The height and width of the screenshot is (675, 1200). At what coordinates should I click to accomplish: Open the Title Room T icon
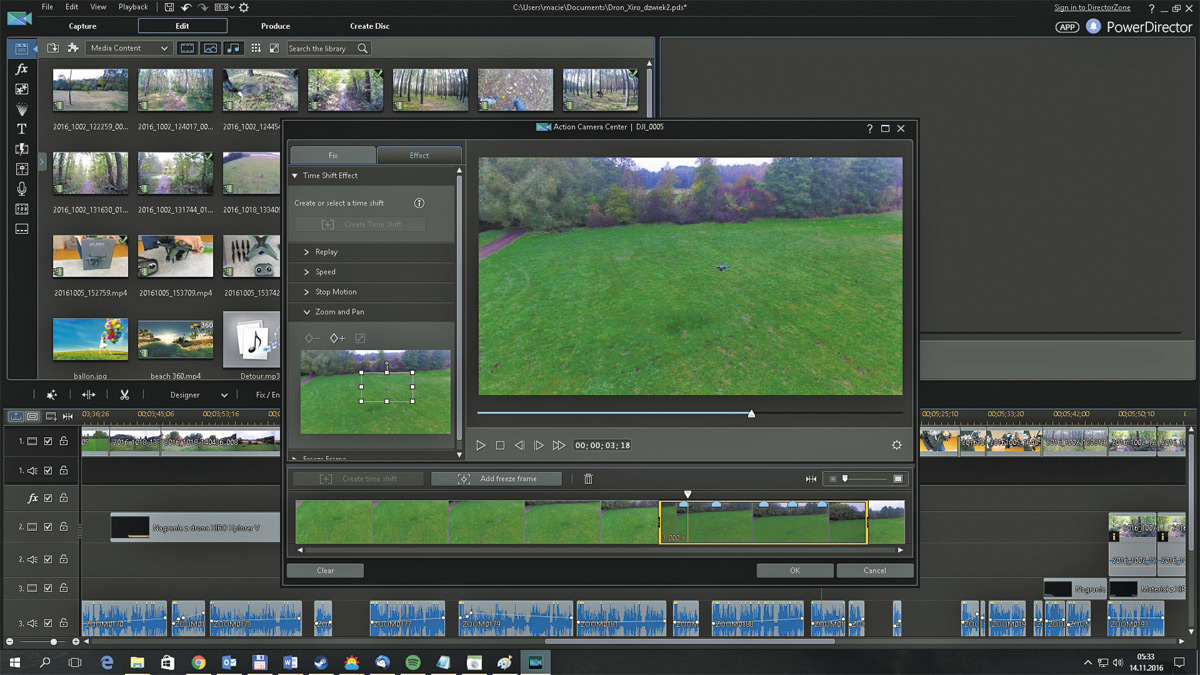[x=21, y=129]
